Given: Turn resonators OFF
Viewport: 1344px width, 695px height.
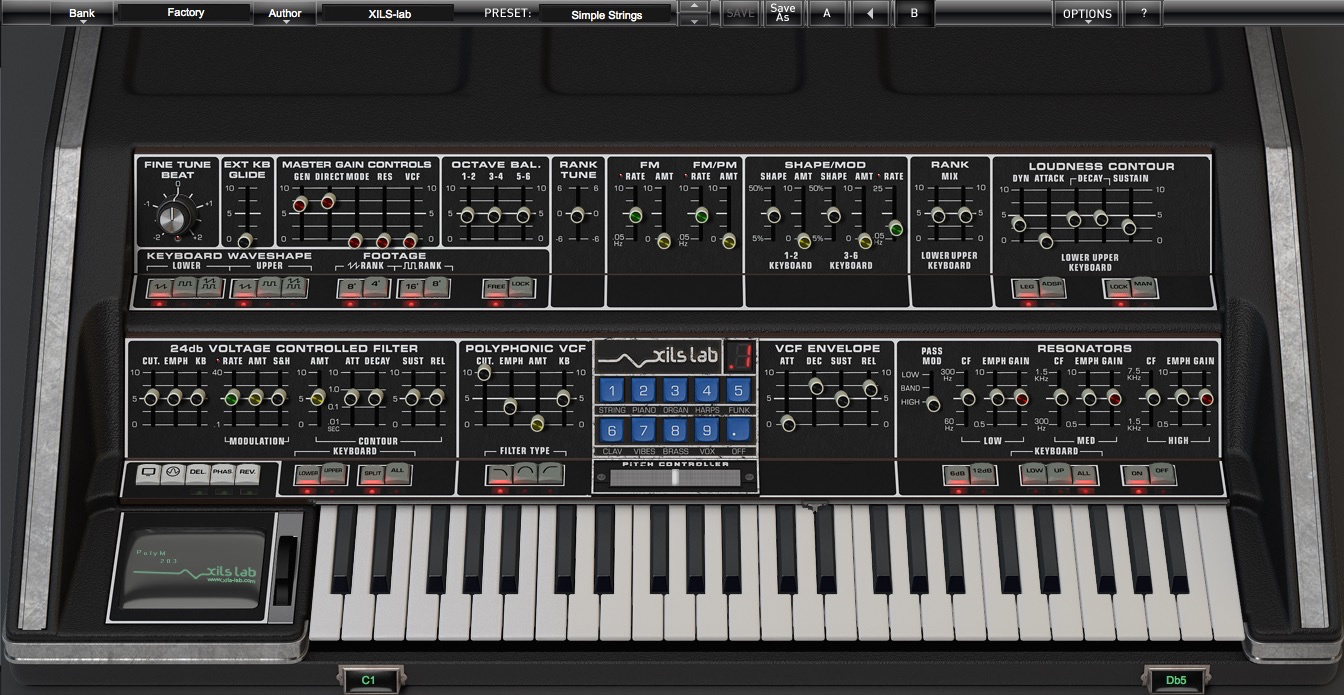Looking at the screenshot, I should click(1162, 474).
